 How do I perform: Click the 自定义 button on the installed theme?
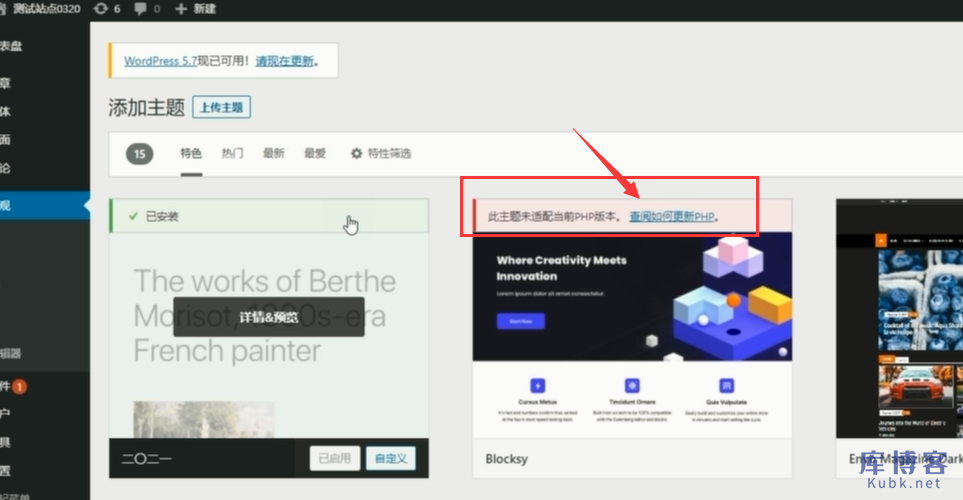(x=390, y=458)
